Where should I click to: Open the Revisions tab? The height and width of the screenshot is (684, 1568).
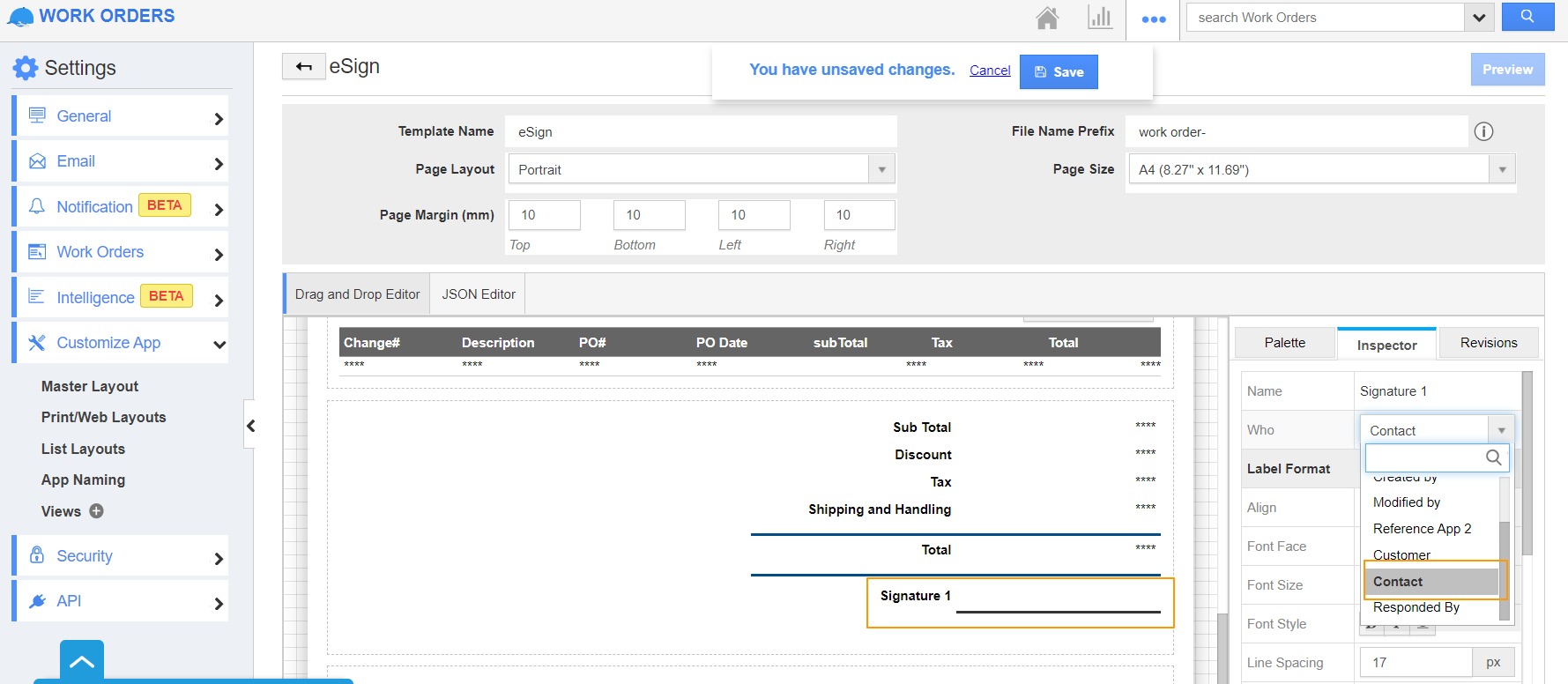1488,343
